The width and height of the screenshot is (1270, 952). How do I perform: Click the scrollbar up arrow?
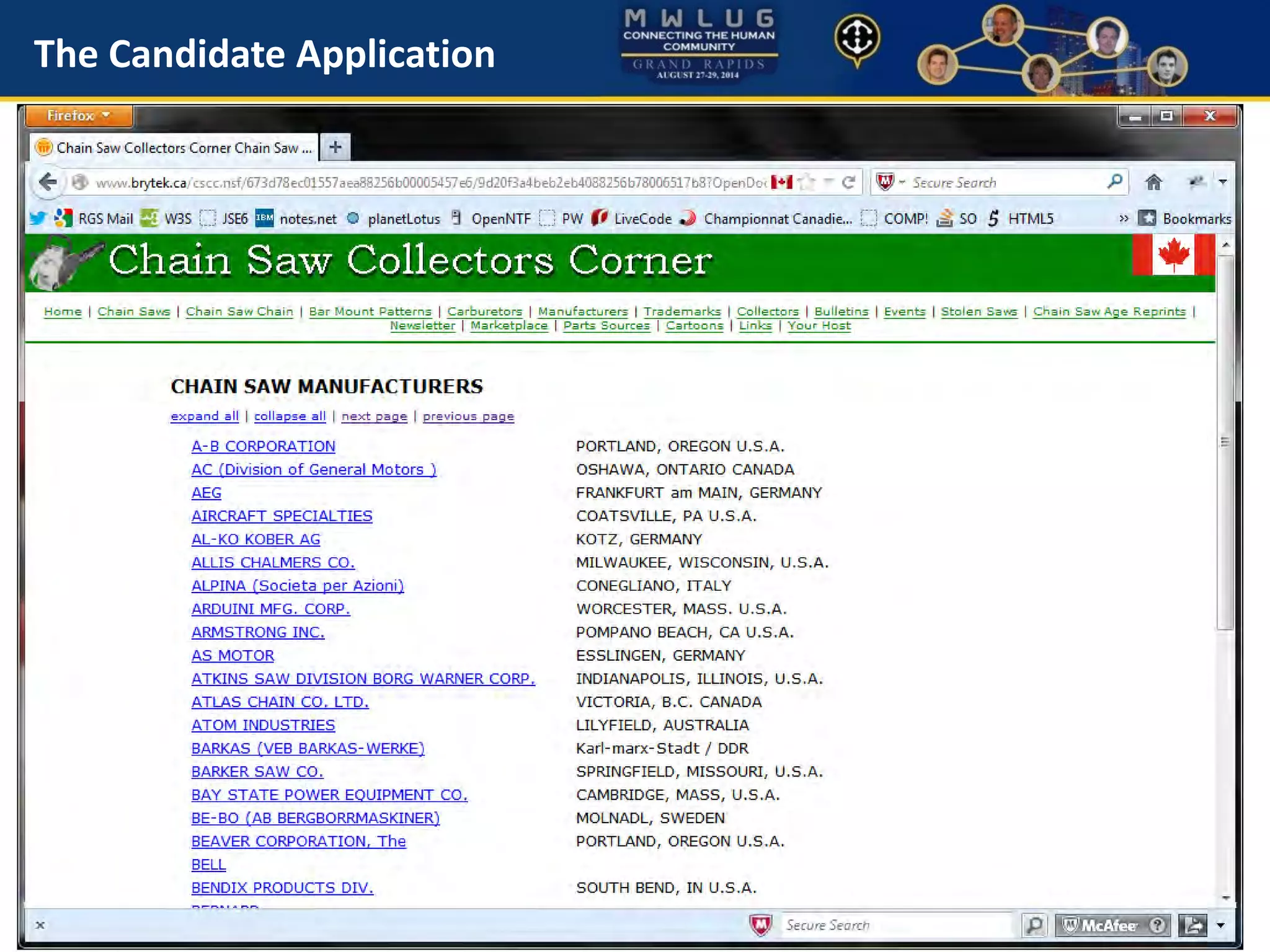click(1225, 245)
